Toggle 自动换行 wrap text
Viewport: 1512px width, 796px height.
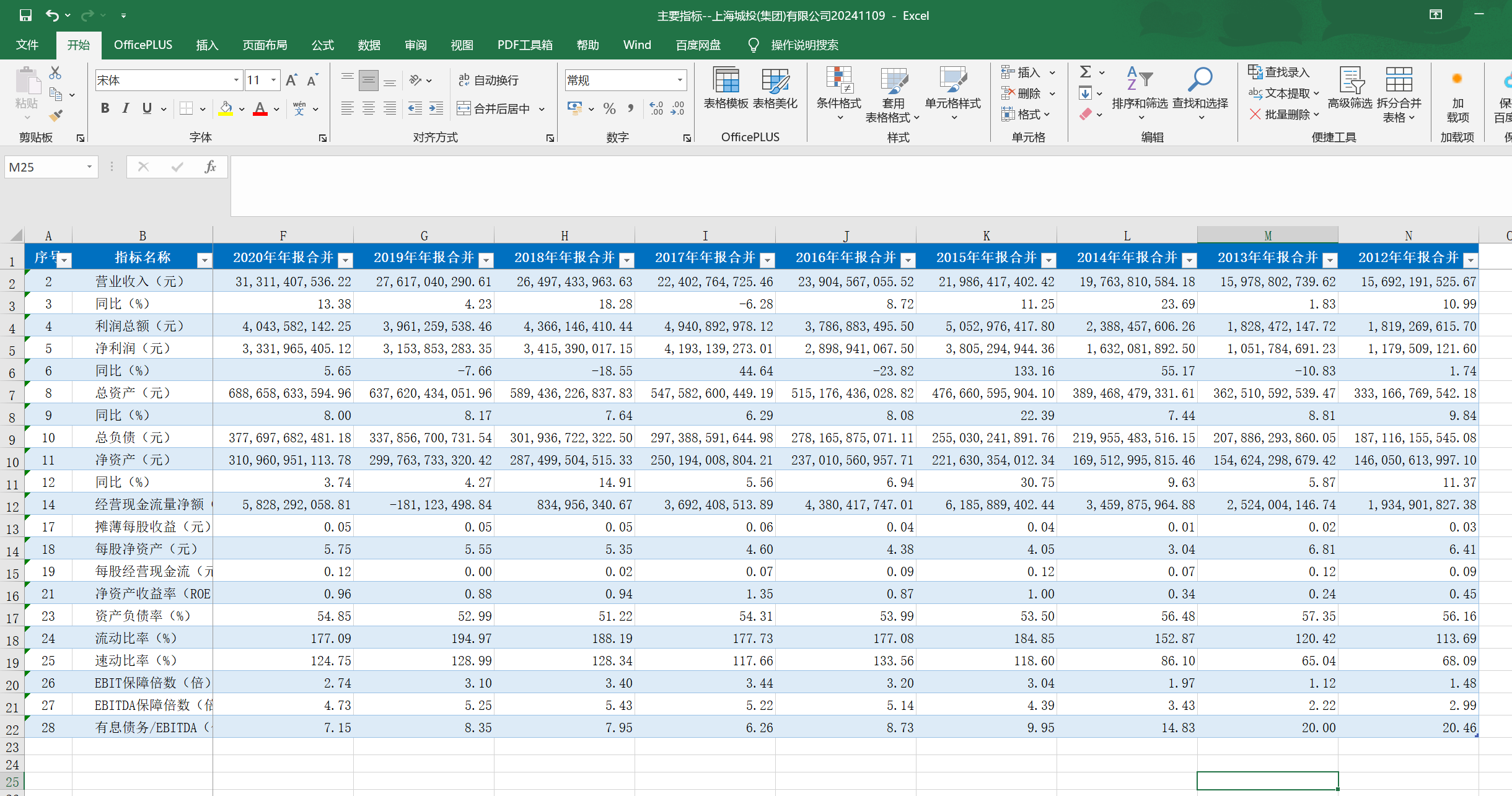click(488, 80)
